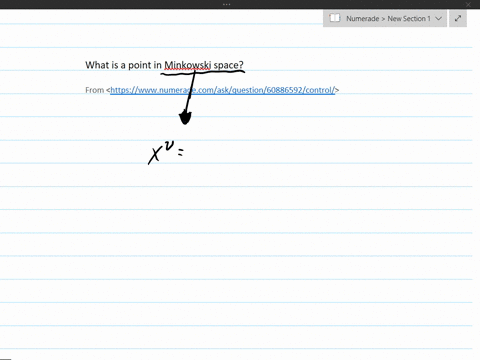Toggle full page view expand arrows
Screen dimensions: 480x360
click(x=458, y=18)
